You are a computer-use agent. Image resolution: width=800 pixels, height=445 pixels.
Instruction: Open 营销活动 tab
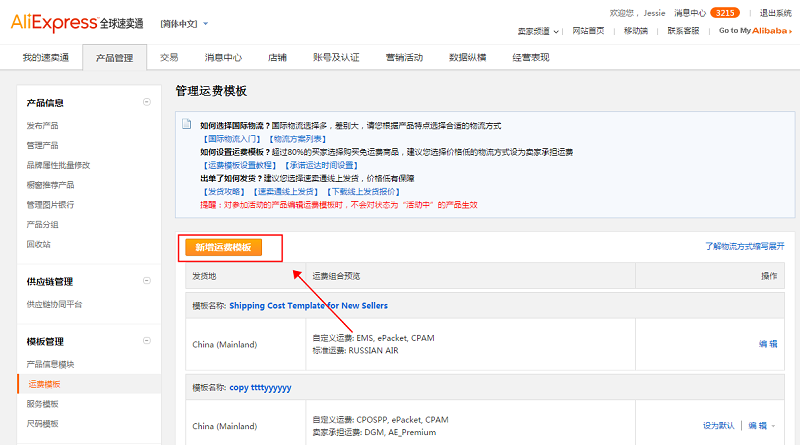coord(404,57)
